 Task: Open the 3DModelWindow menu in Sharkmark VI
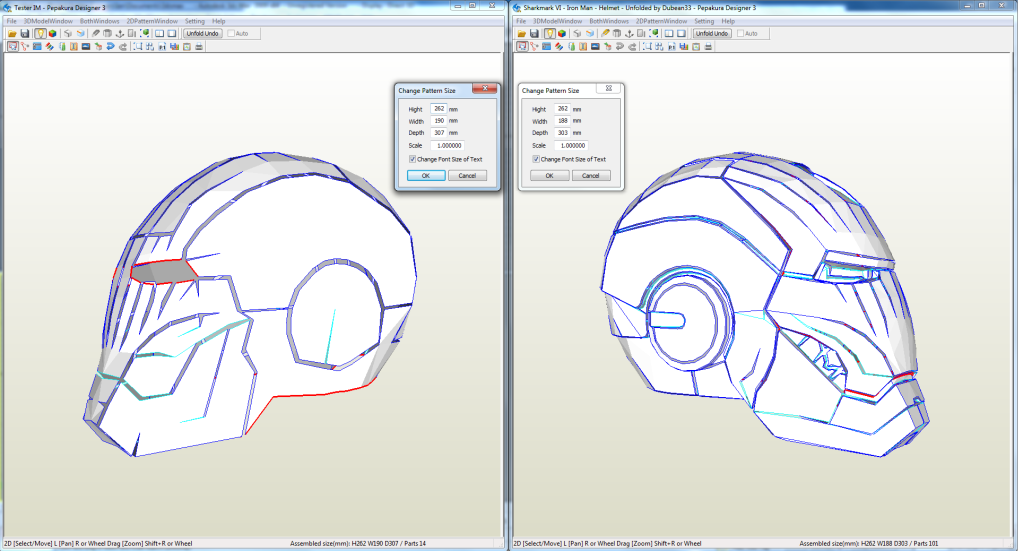click(558, 21)
